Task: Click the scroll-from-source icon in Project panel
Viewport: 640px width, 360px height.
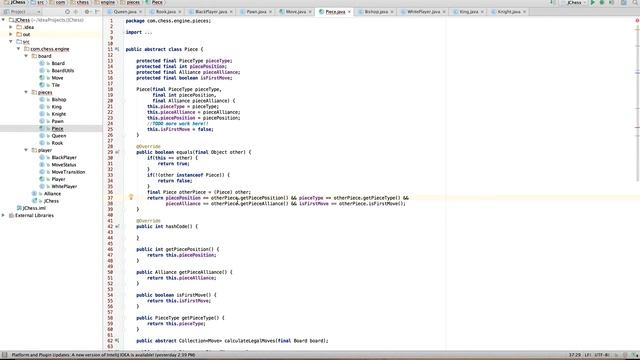Action: [67, 12]
